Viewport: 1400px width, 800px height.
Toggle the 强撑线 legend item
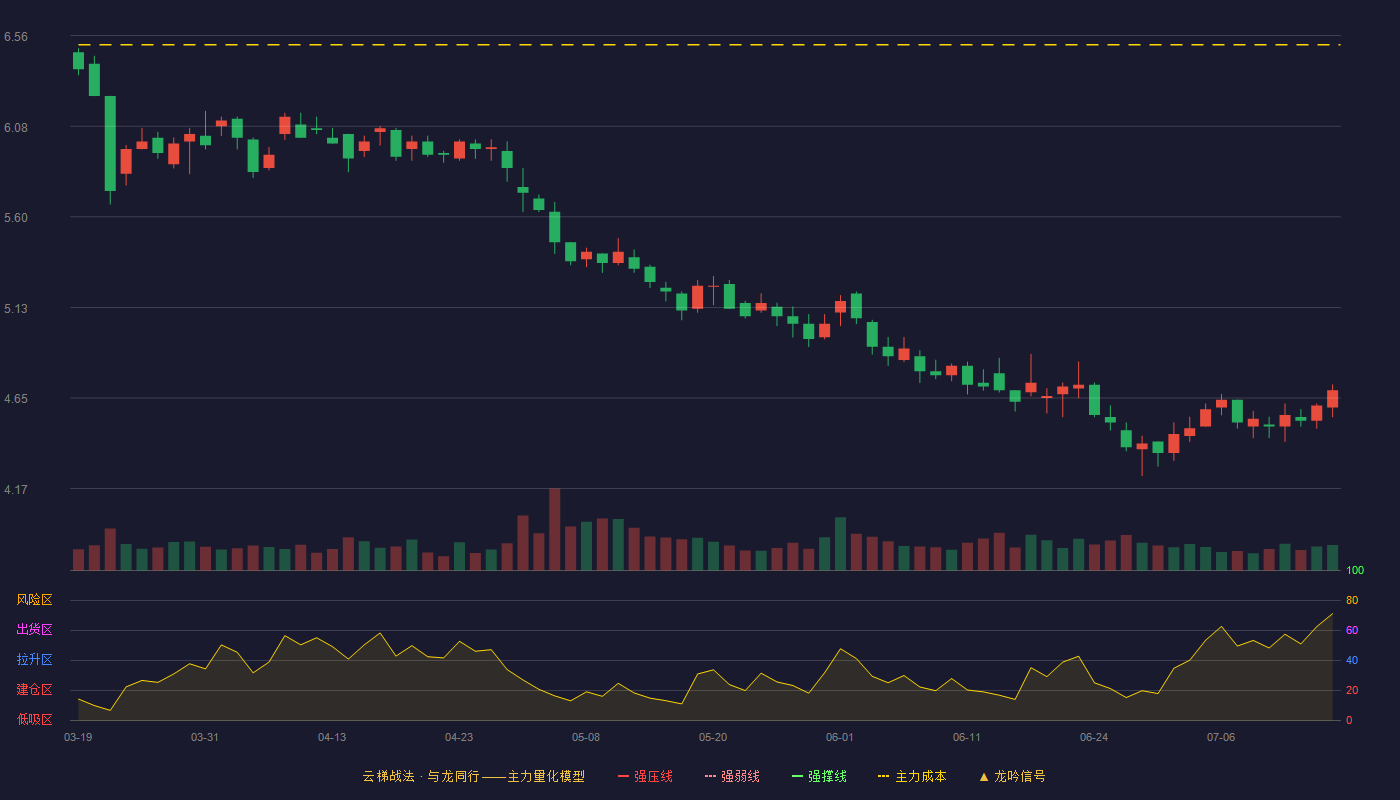(819, 776)
